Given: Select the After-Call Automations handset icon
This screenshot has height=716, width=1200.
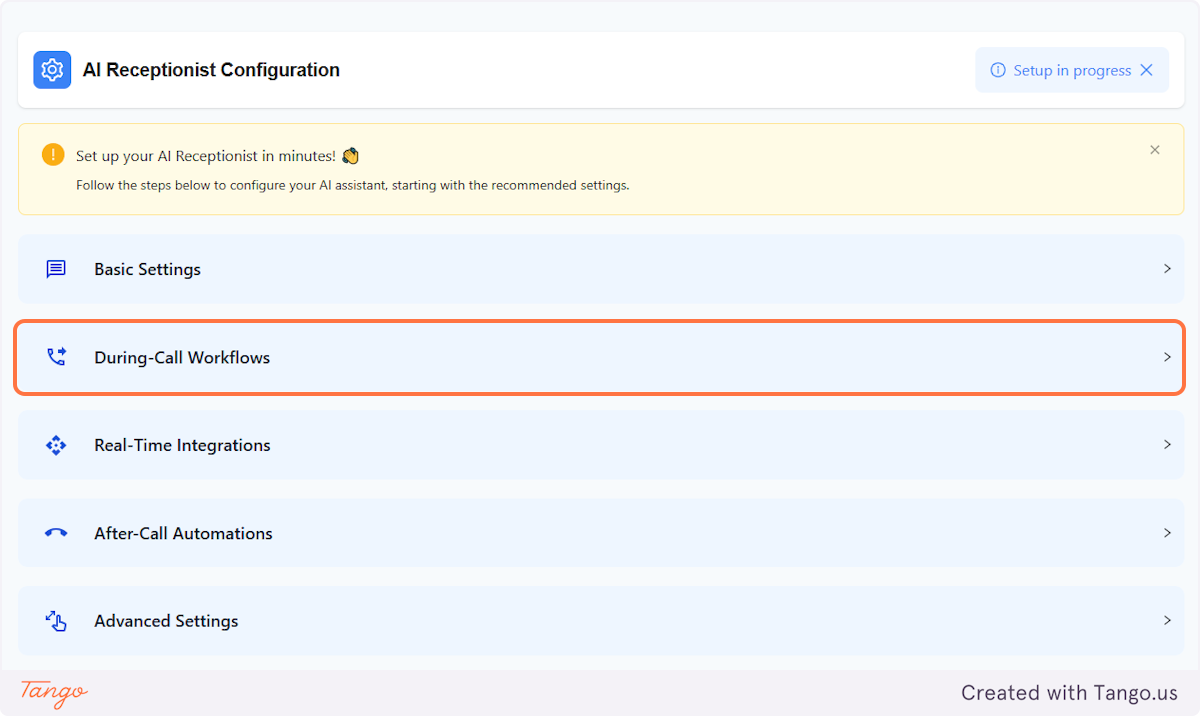Looking at the screenshot, I should point(57,532).
